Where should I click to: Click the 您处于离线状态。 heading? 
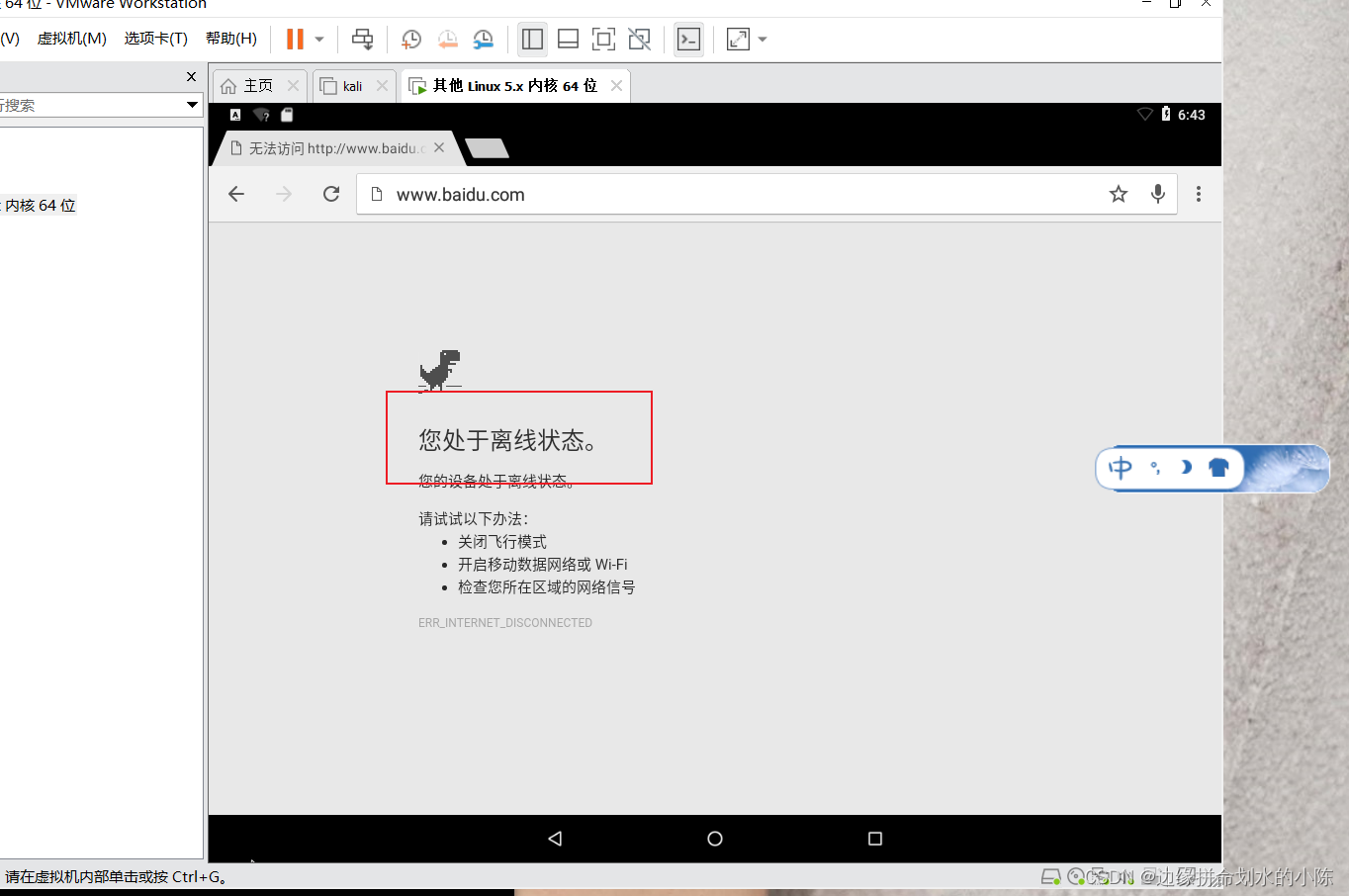point(508,440)
